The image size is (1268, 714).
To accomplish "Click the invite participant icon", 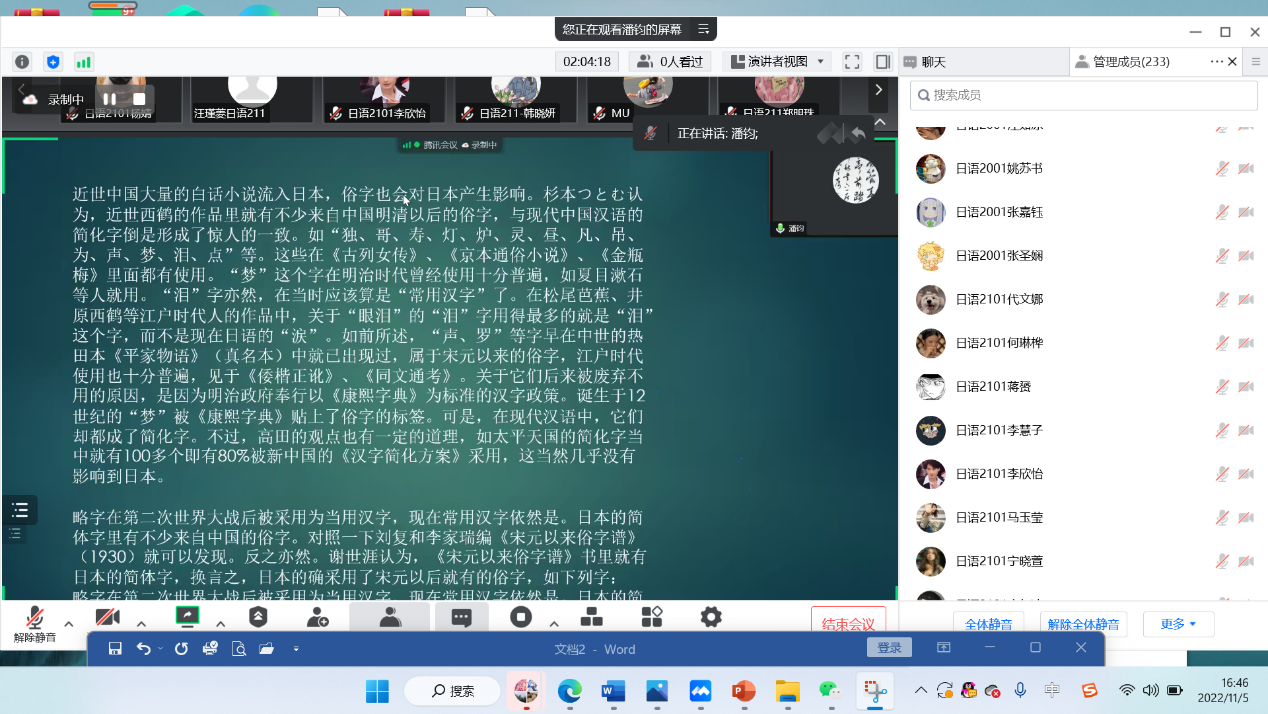I will [318, 618].
